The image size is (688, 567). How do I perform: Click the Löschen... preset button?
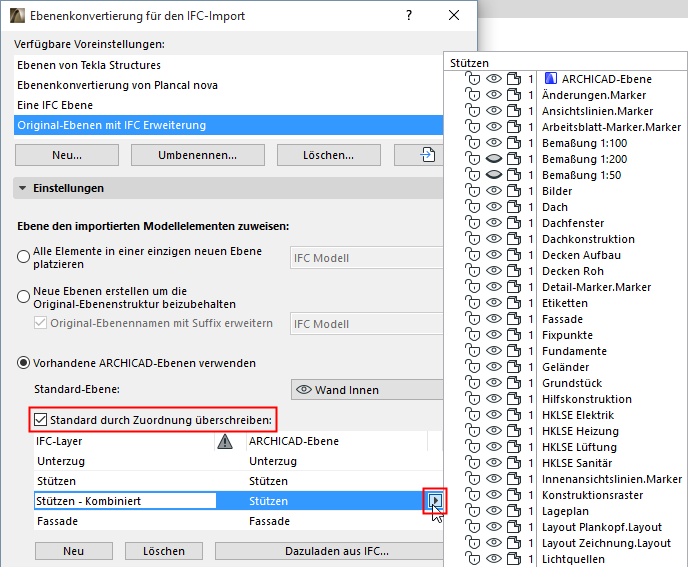(x=328, y=155)
